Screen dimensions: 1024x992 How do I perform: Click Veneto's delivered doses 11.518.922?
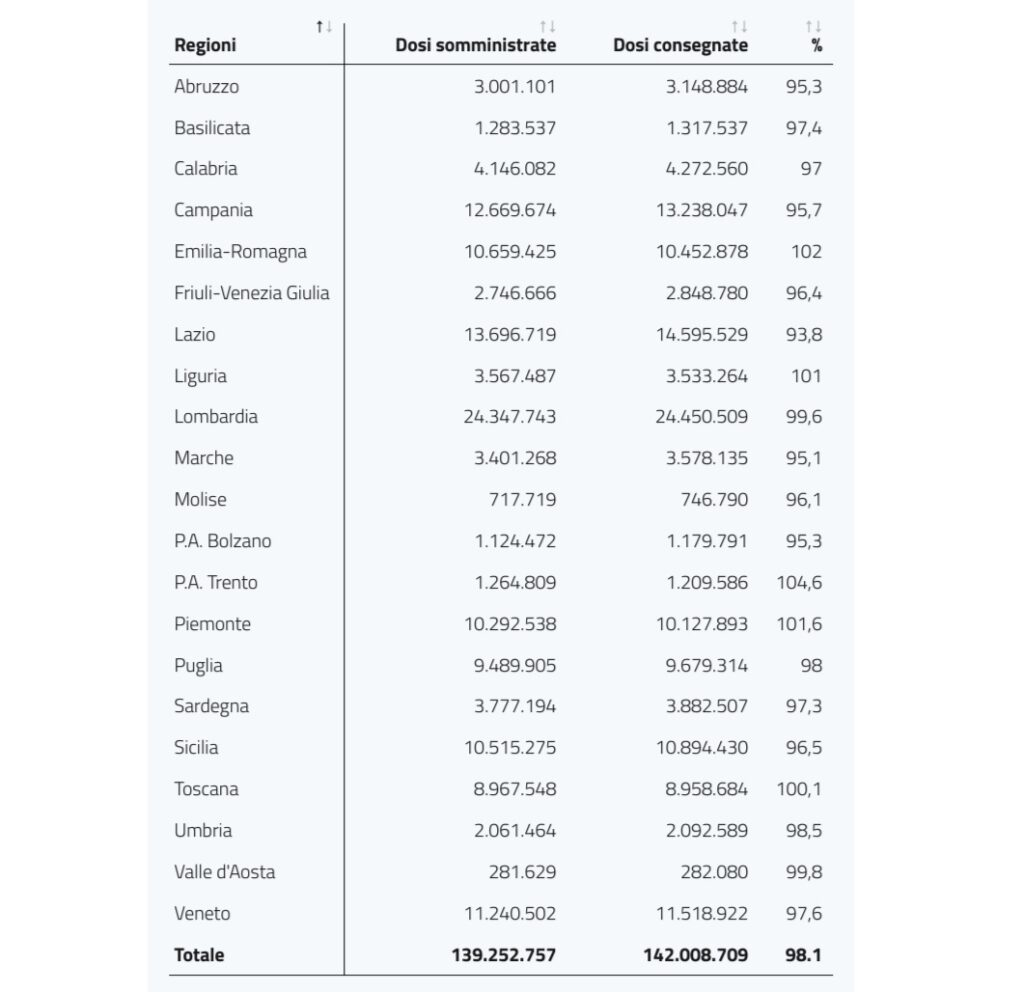[x=702, y=913]
